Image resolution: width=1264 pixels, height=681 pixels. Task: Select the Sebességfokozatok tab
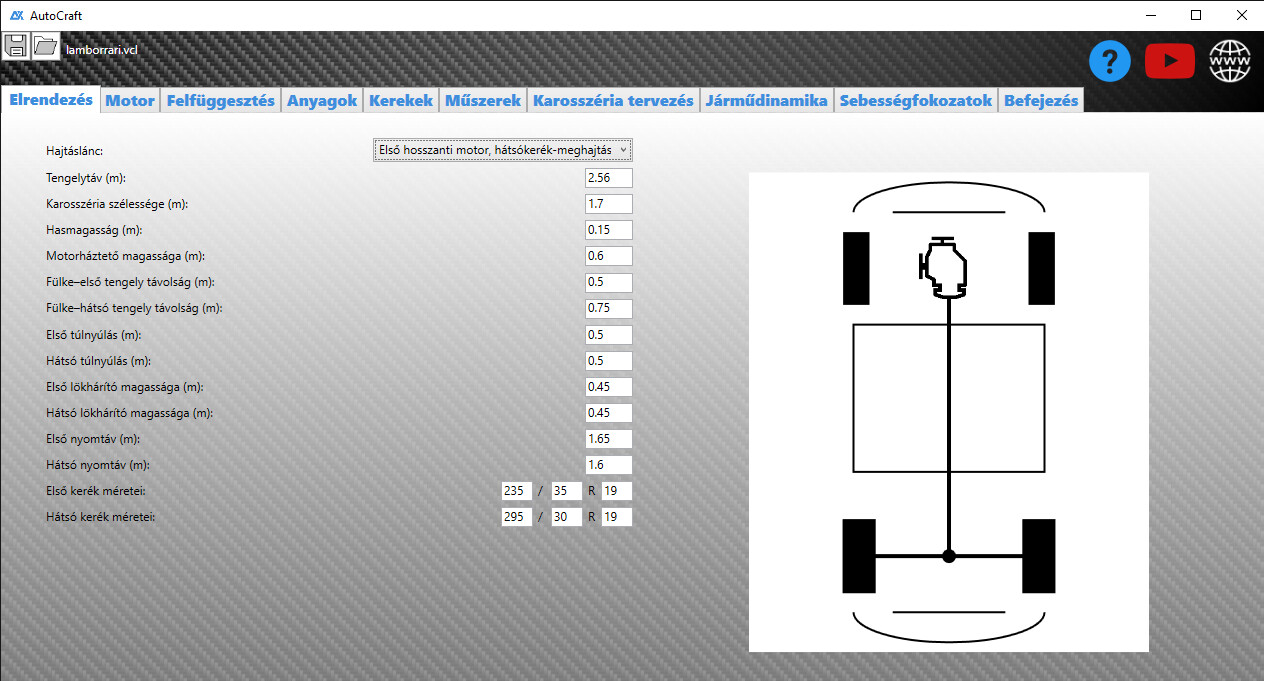pyautogui.click(x=915, y=101)
